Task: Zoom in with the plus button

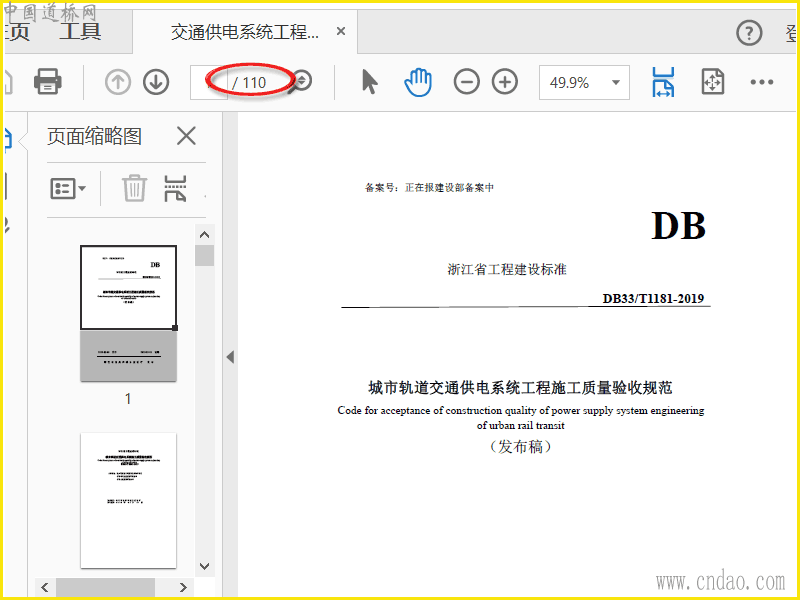Action: (x=505, y=82)
